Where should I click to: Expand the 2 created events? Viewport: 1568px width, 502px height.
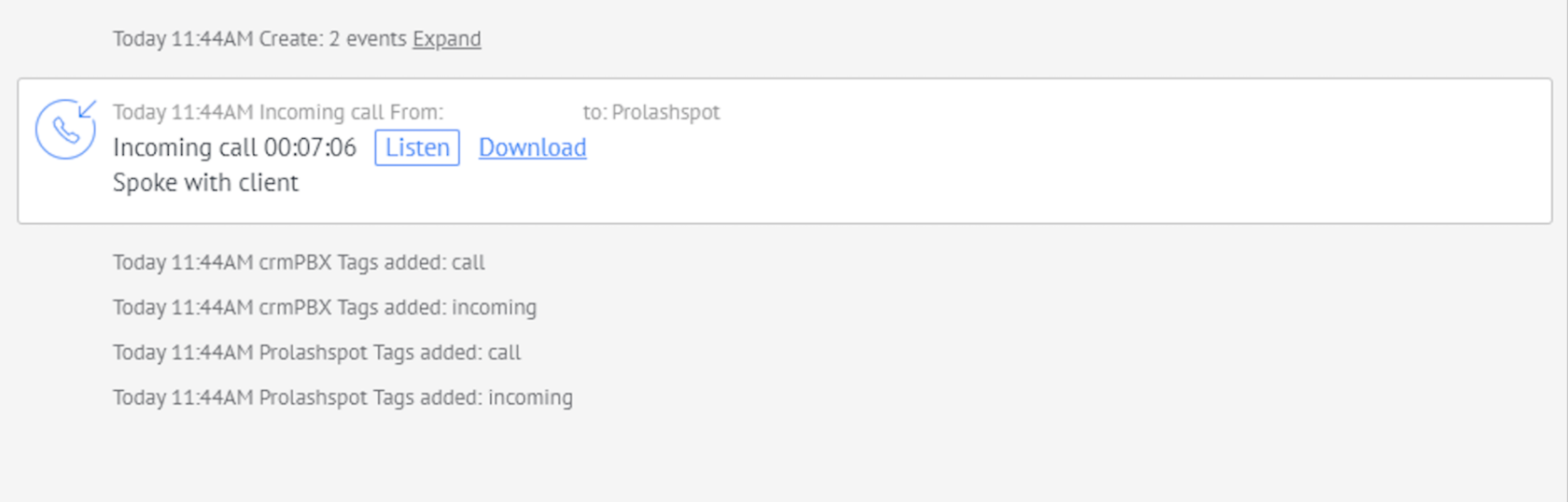[446, 39]
